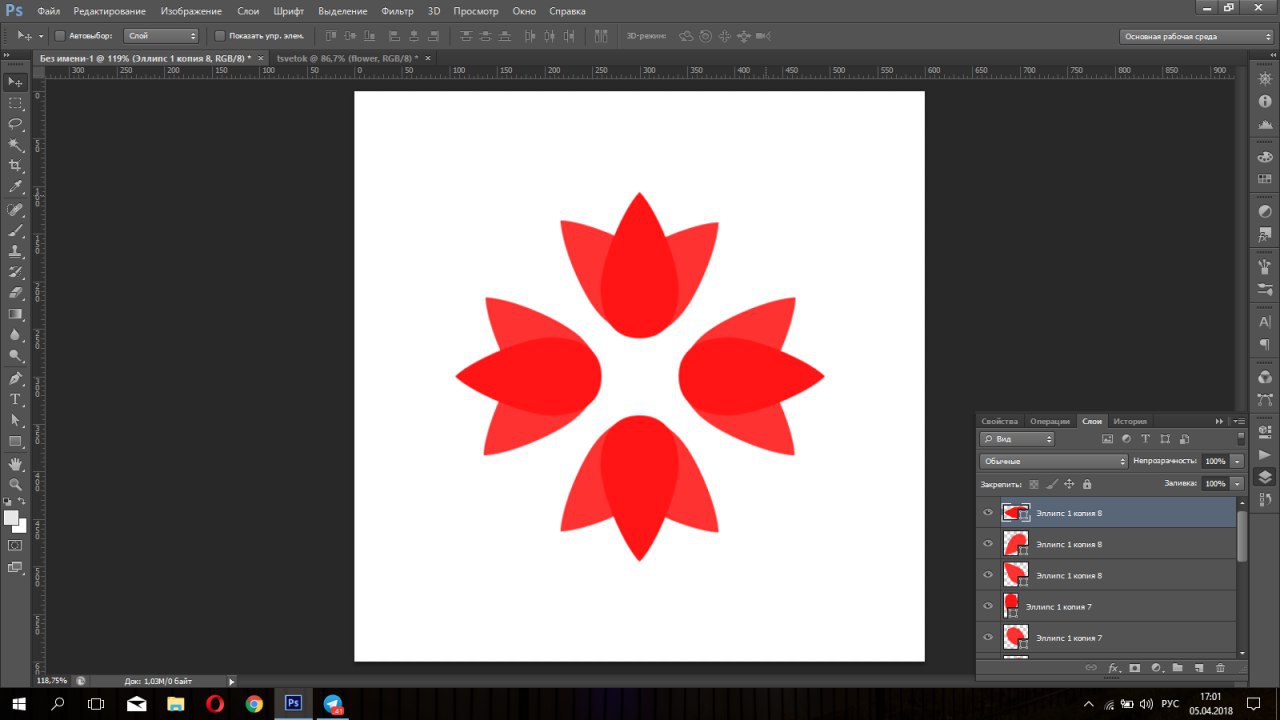
Task: Click the foreground color swatch
Action: pos(11,518)
